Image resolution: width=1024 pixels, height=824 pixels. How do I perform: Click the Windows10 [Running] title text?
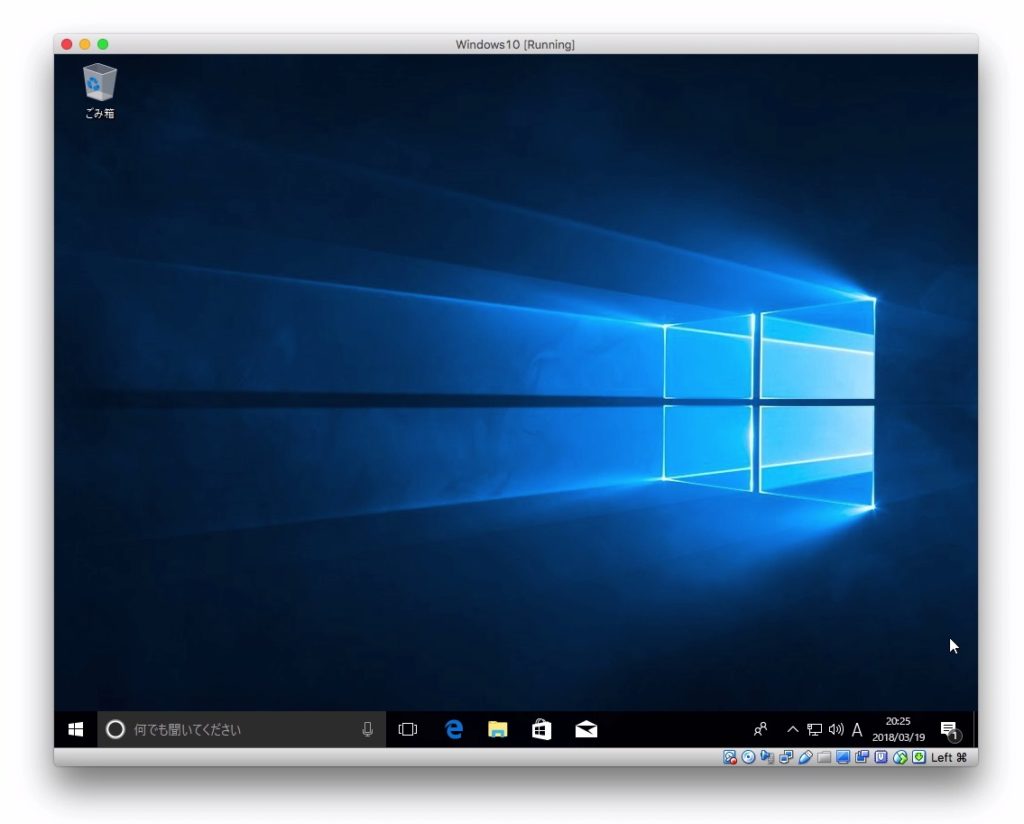pyautogui.click(x=515, y=44)
